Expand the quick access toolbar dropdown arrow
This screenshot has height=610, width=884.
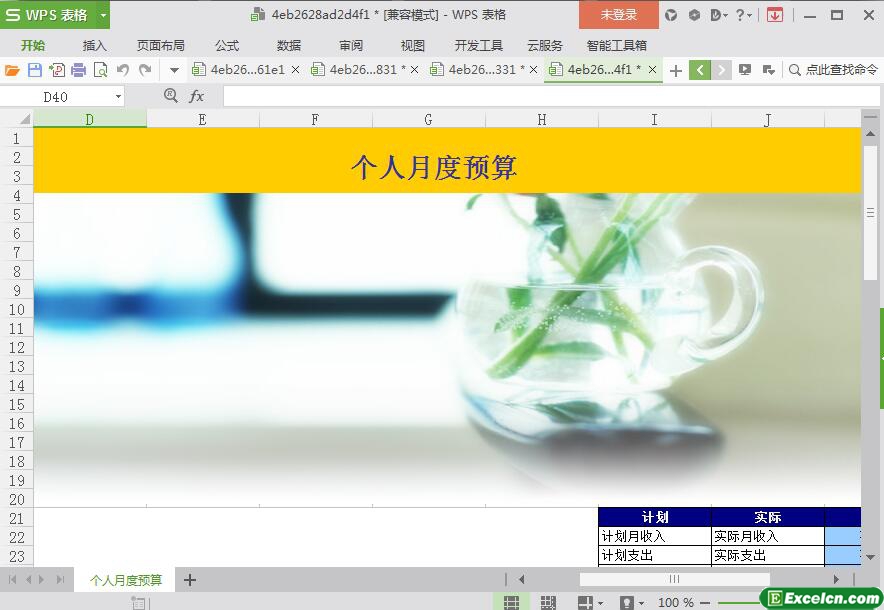tap(174, 70)
